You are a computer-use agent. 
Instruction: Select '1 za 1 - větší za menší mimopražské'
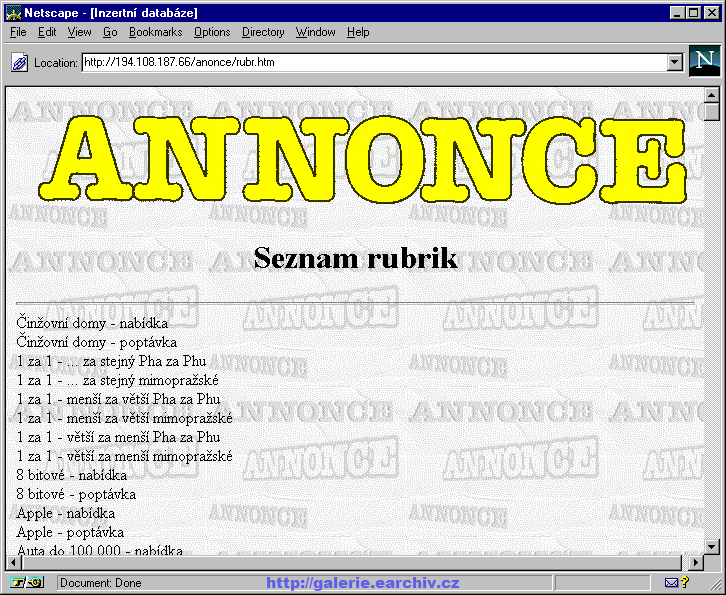coord(125,456)
